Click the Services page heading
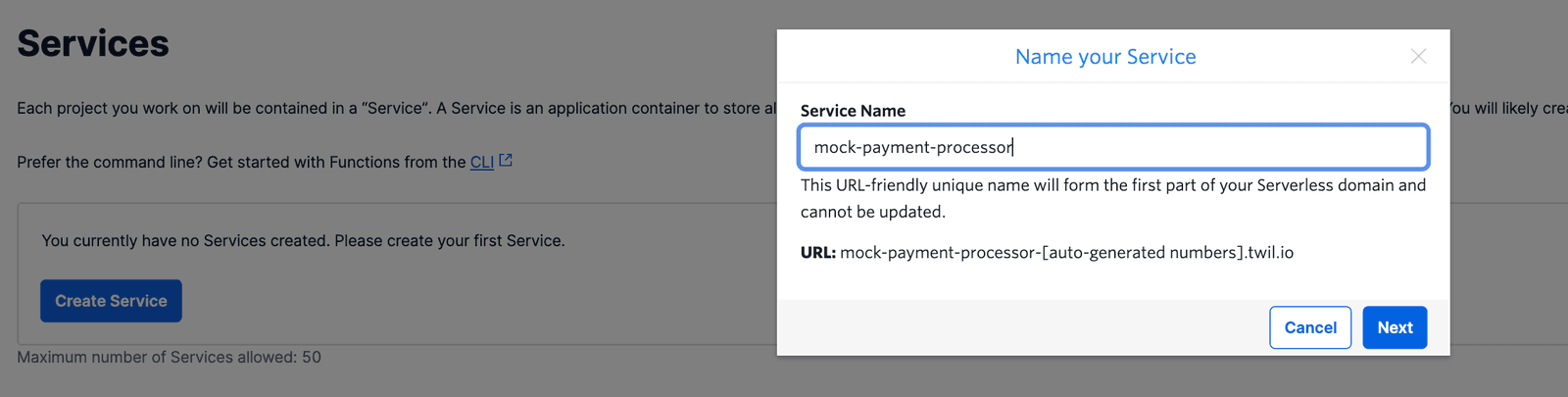 93,43
